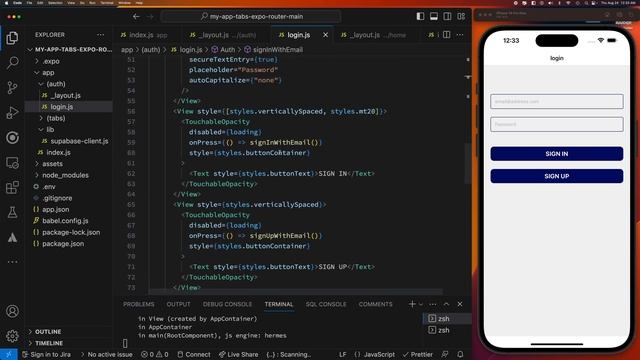Click the errors and warnings status item
Image resolution: width=640 pixels, height=360 pixels.
[x=154, y=354]
